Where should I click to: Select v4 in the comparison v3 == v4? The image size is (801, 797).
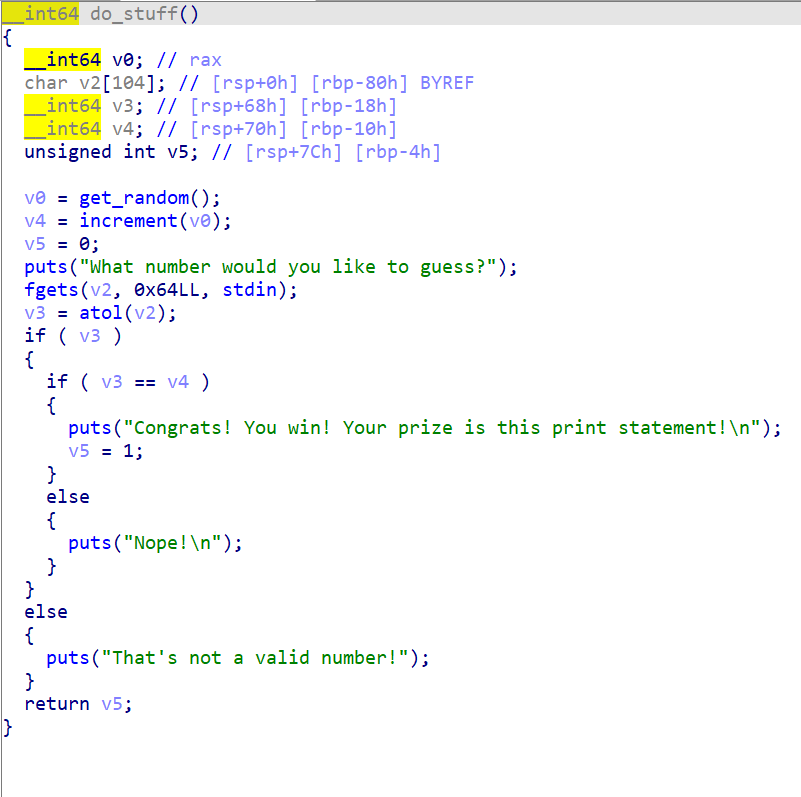(x=178, y=381)
